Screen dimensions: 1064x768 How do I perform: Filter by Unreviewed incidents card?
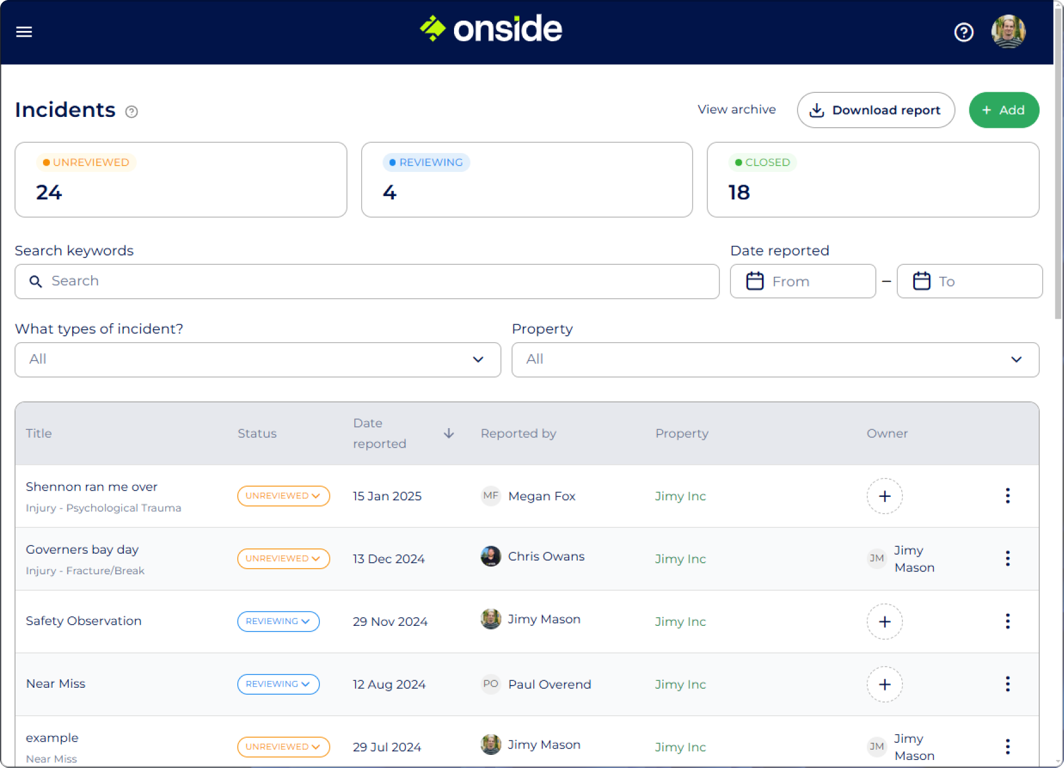pos(181,180)
